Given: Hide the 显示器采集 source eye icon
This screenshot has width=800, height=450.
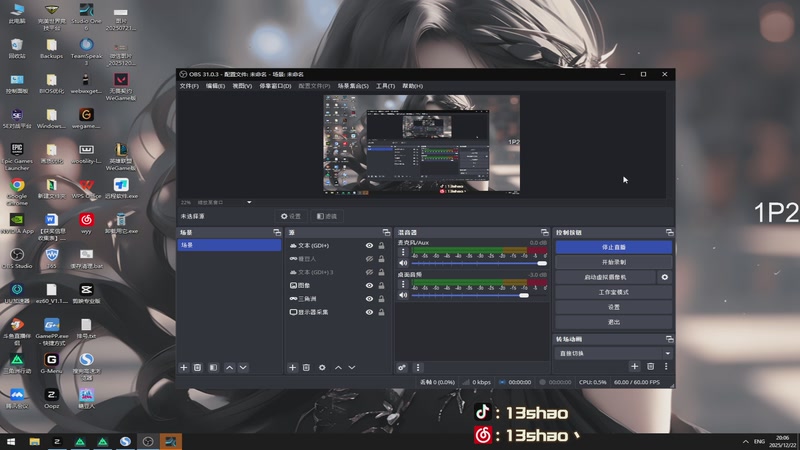Looking at the screenshot, I should tap(369, 312).
